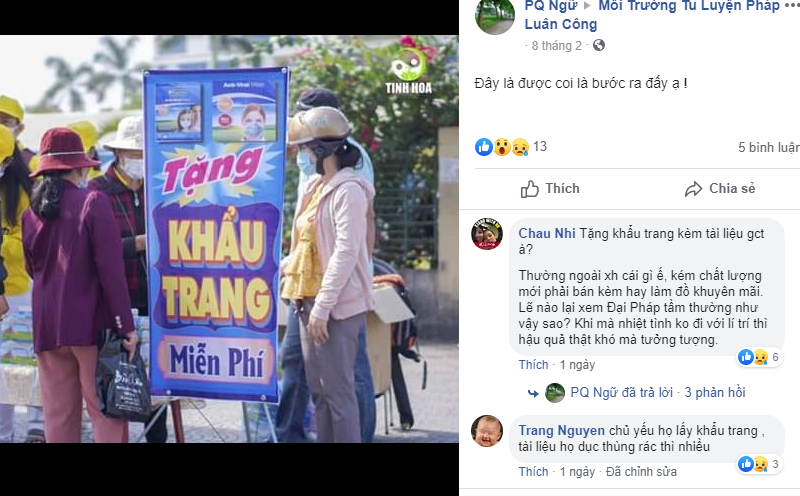
Task: Open the Trang Nguyen profile name link
Action: tap(562, 431)
